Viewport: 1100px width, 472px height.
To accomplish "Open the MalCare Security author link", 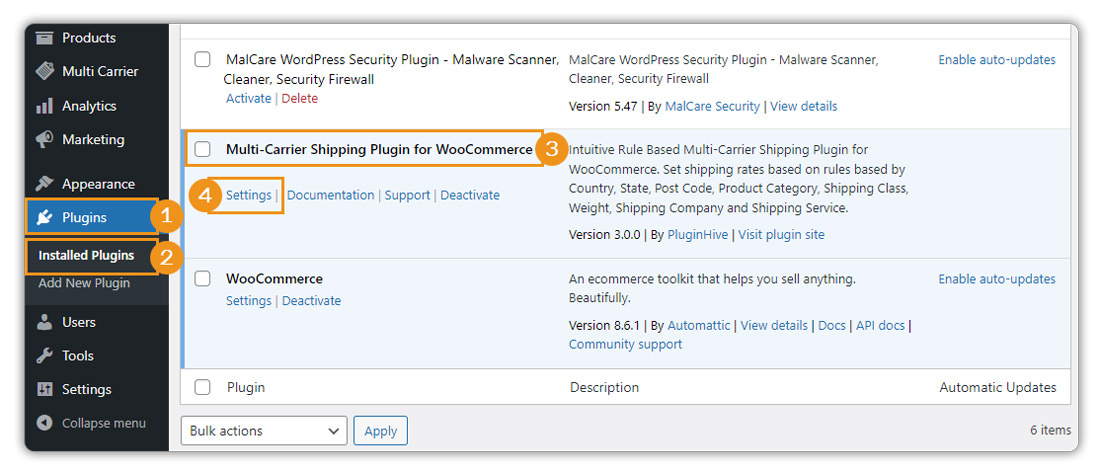I will point(712,107).
